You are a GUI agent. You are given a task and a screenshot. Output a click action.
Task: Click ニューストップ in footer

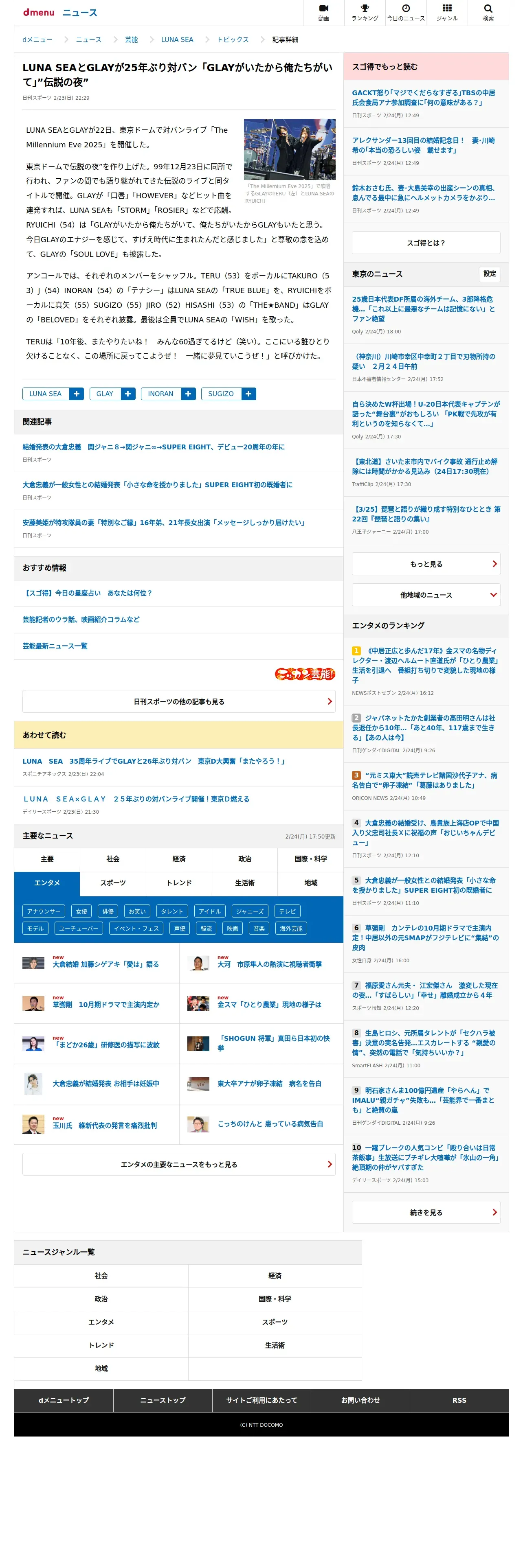(x=163, y=1400)
